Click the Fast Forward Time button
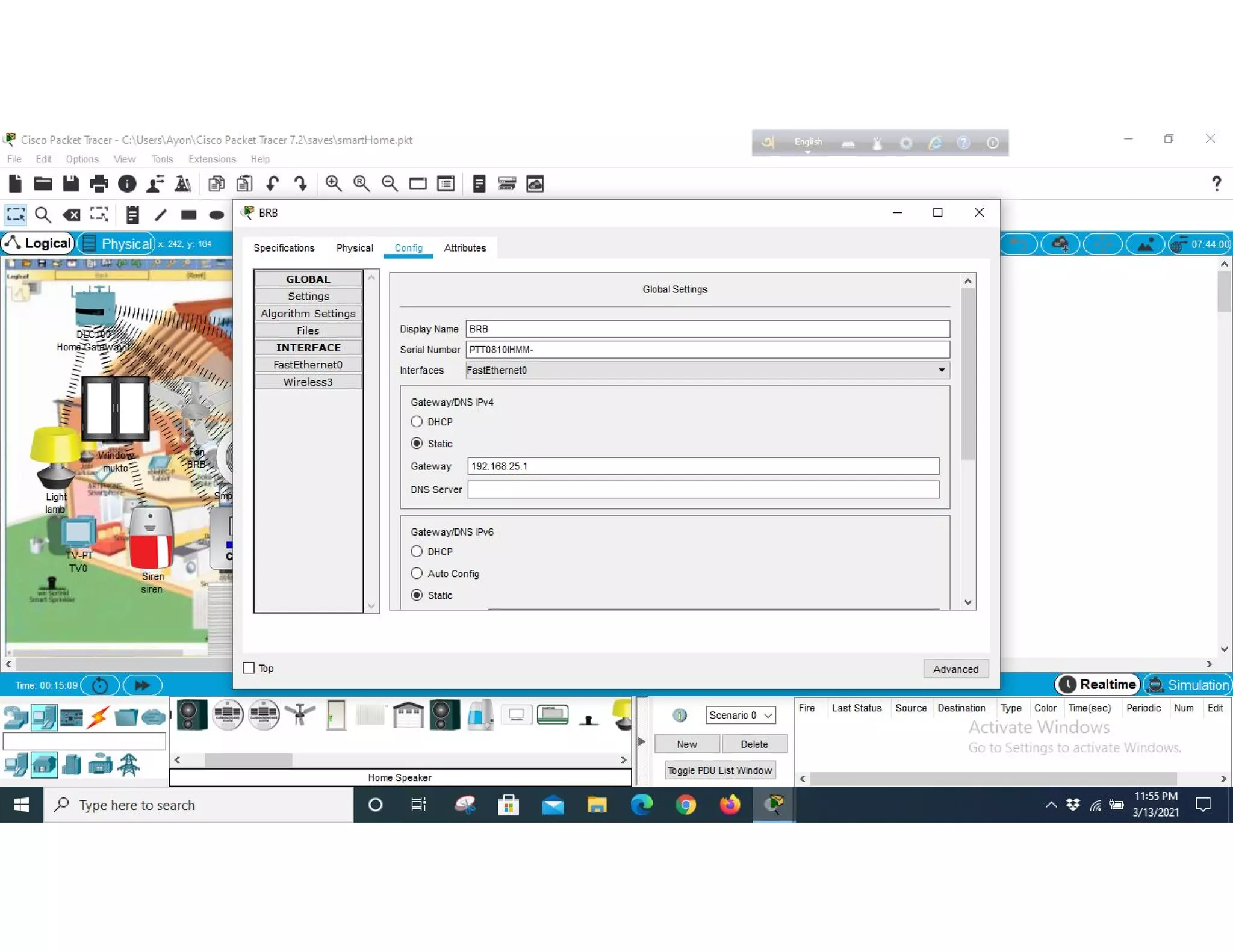1233x952 pixels. pyautogui.click(x=142, y=685)
